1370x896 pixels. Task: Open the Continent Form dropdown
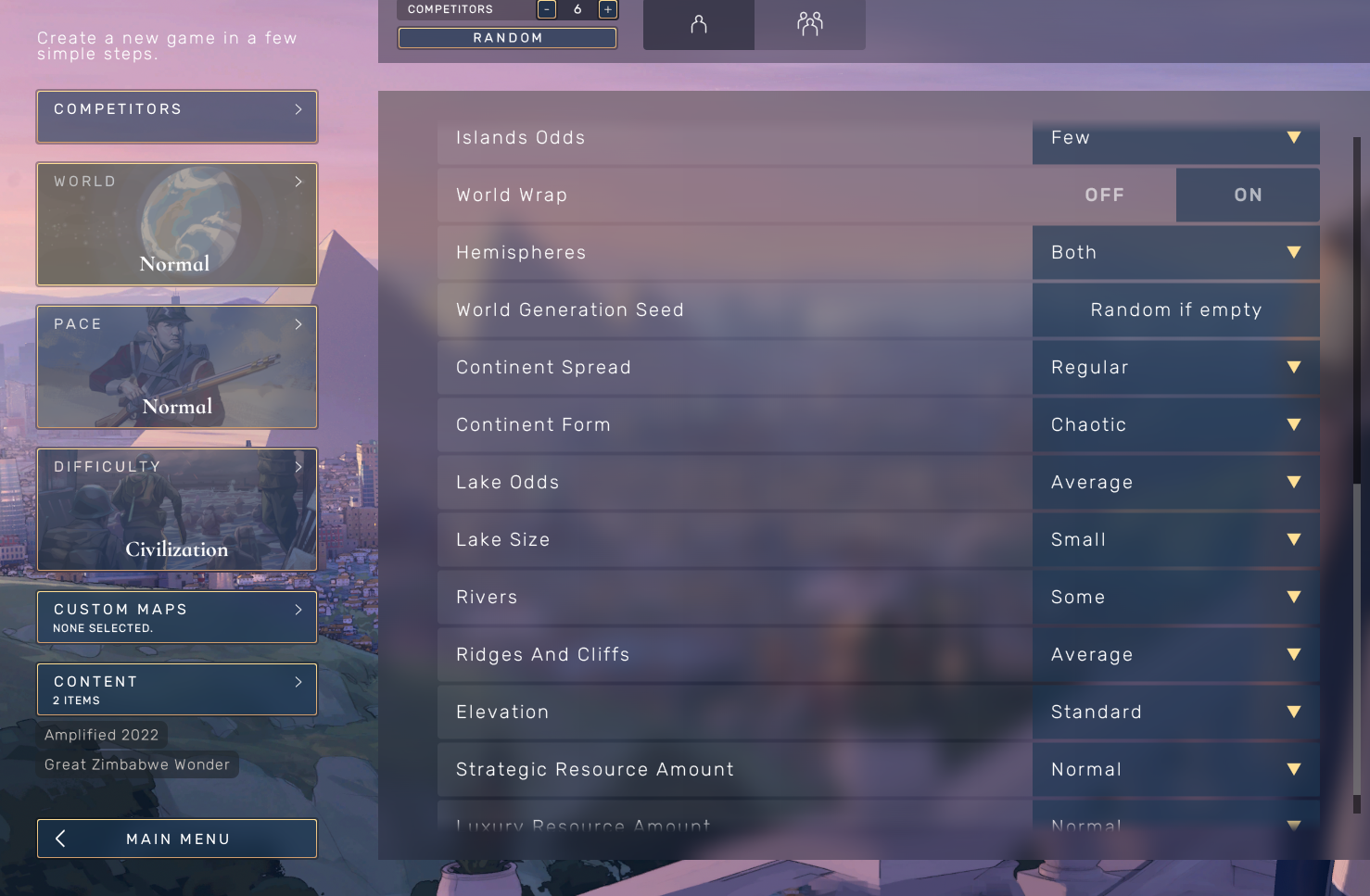tap(1175, 425)
